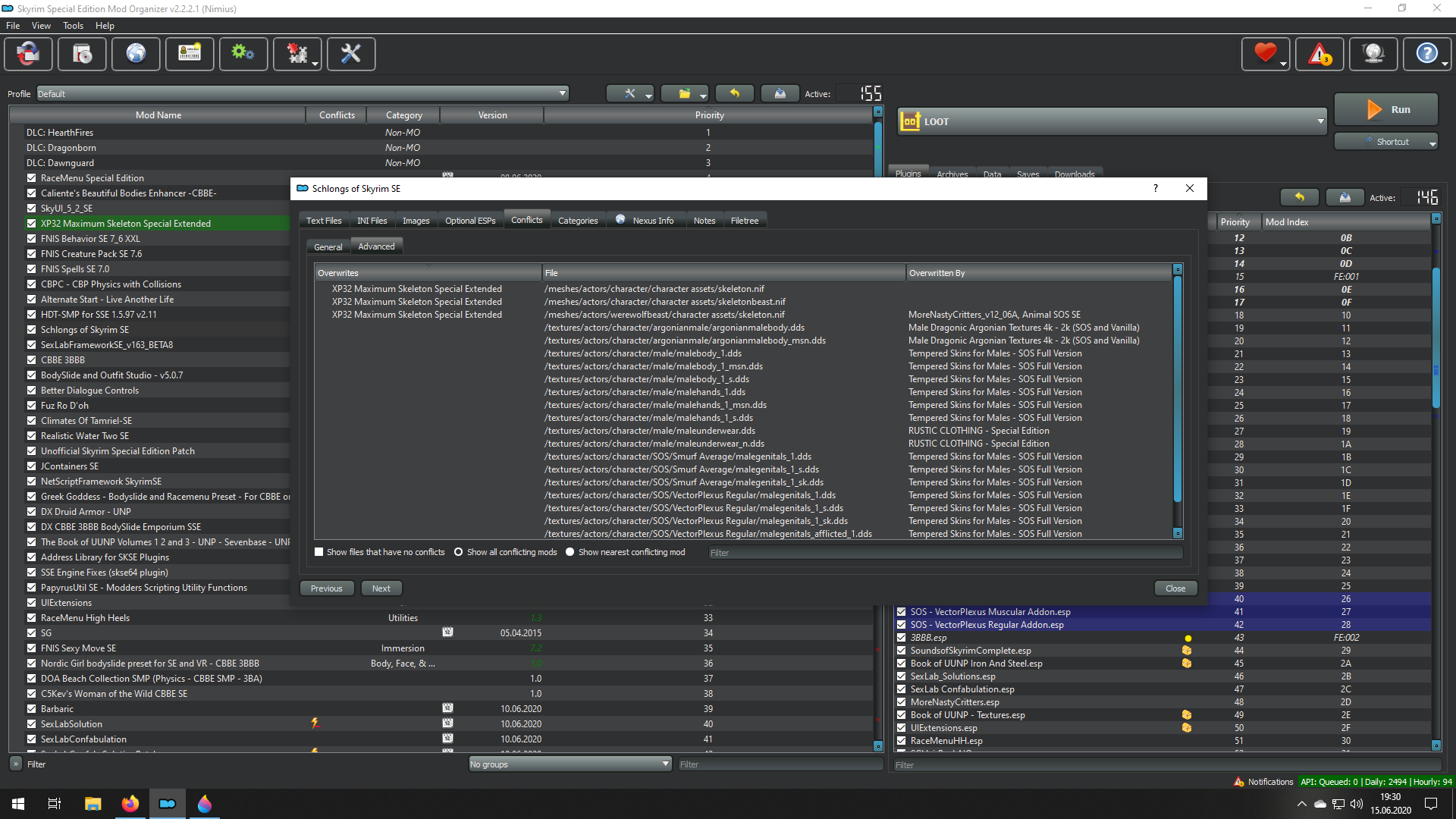Launch Firefox from the taskbar
The width and height of the screenshot is (1456, 819).
coord(130,804)
